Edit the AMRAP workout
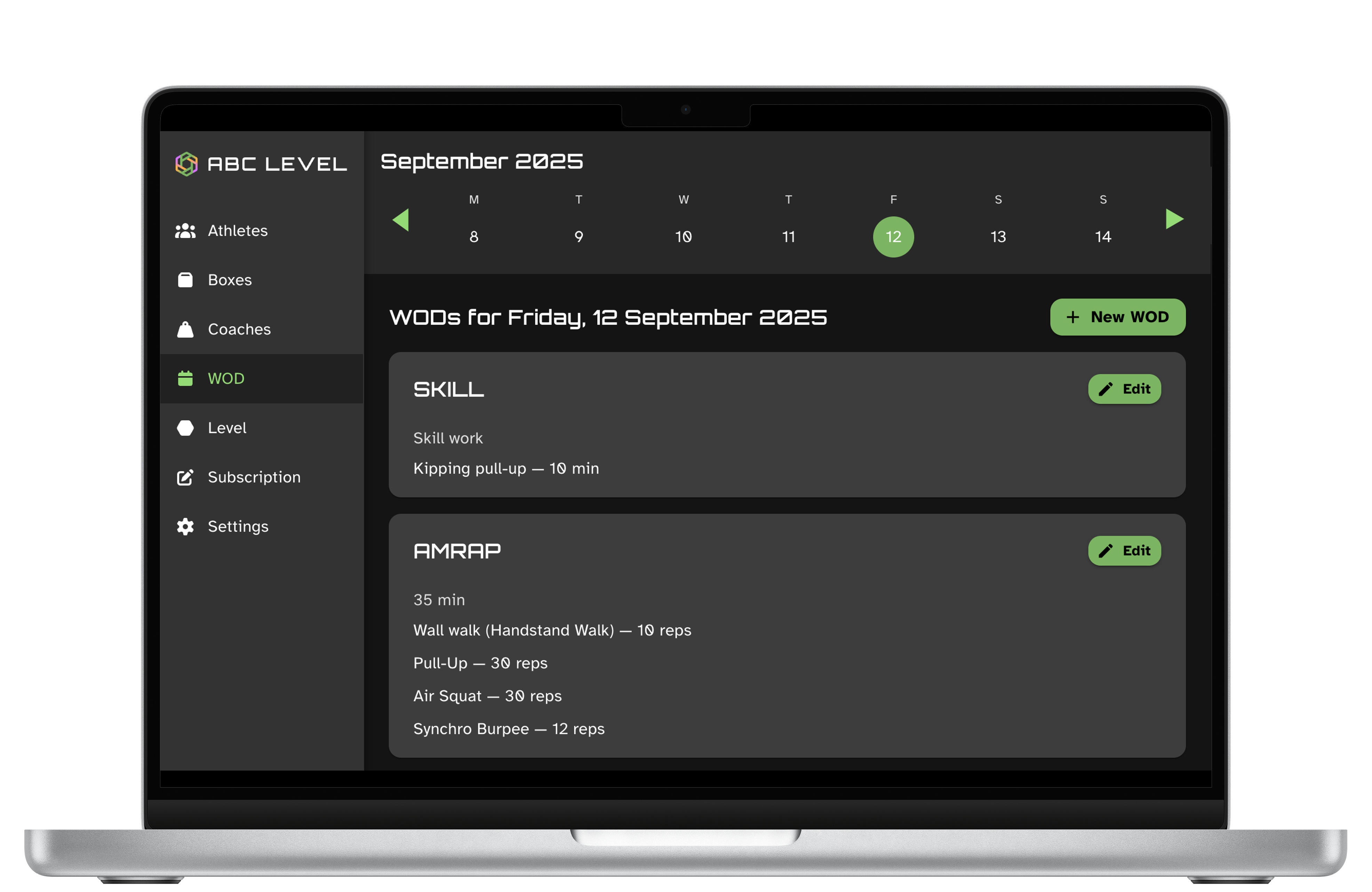Screen dimensions: 1372x892 tap(1124, 551)
